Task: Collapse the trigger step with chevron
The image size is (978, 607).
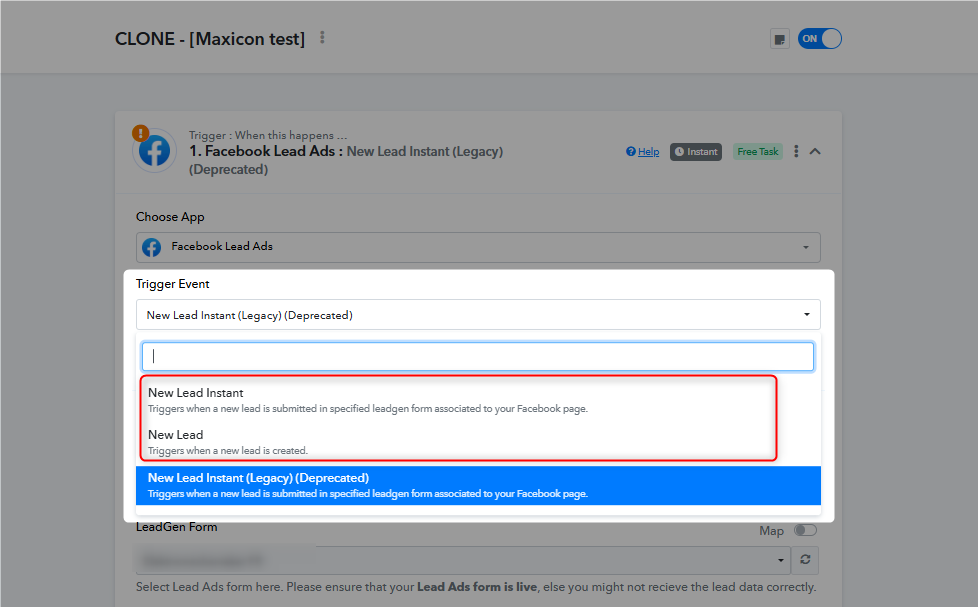Action: click(x=815, y=151)
